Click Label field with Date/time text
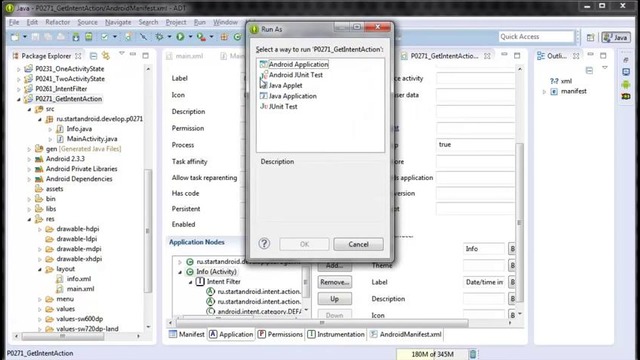The height and width of the screenshot is (360, 640). [484, 282]
